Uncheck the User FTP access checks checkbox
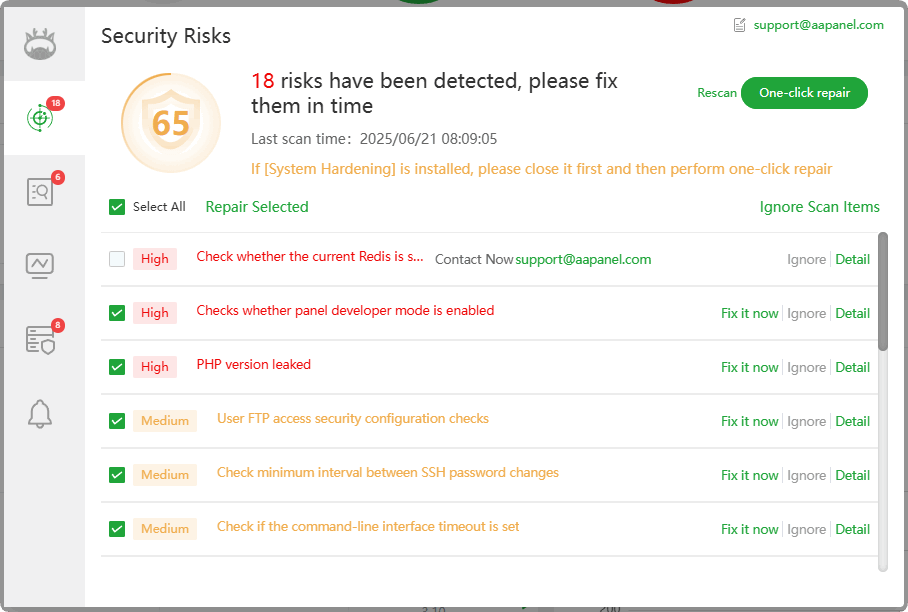The height and width of the screenshot is (612, 908). point(117,421)
